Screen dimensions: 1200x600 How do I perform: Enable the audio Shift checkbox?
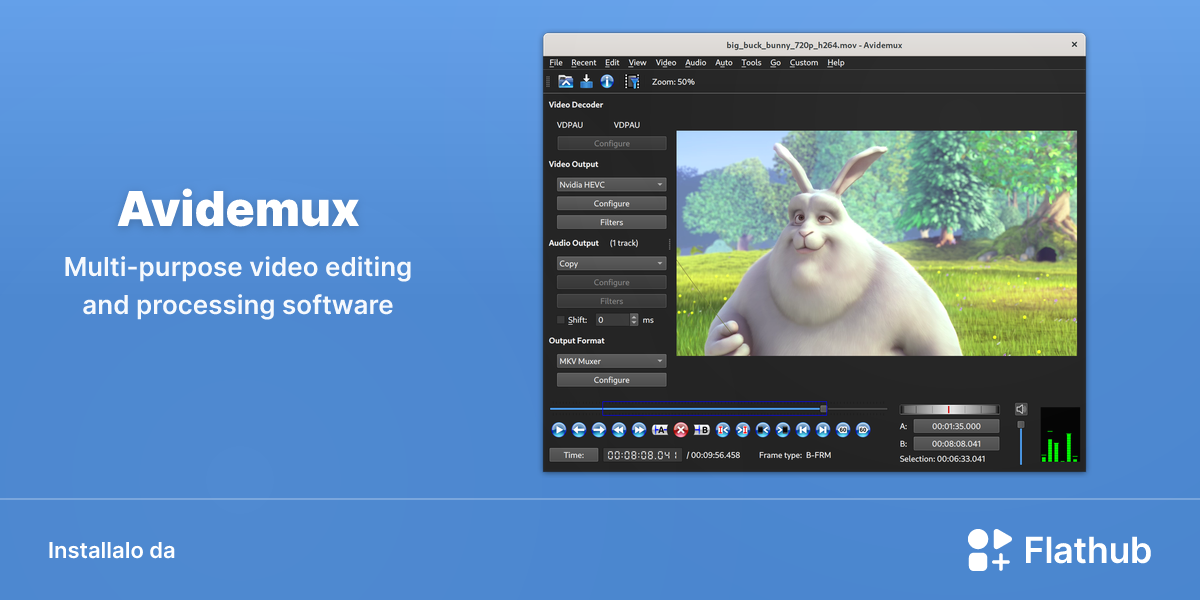tap(561, 320)
